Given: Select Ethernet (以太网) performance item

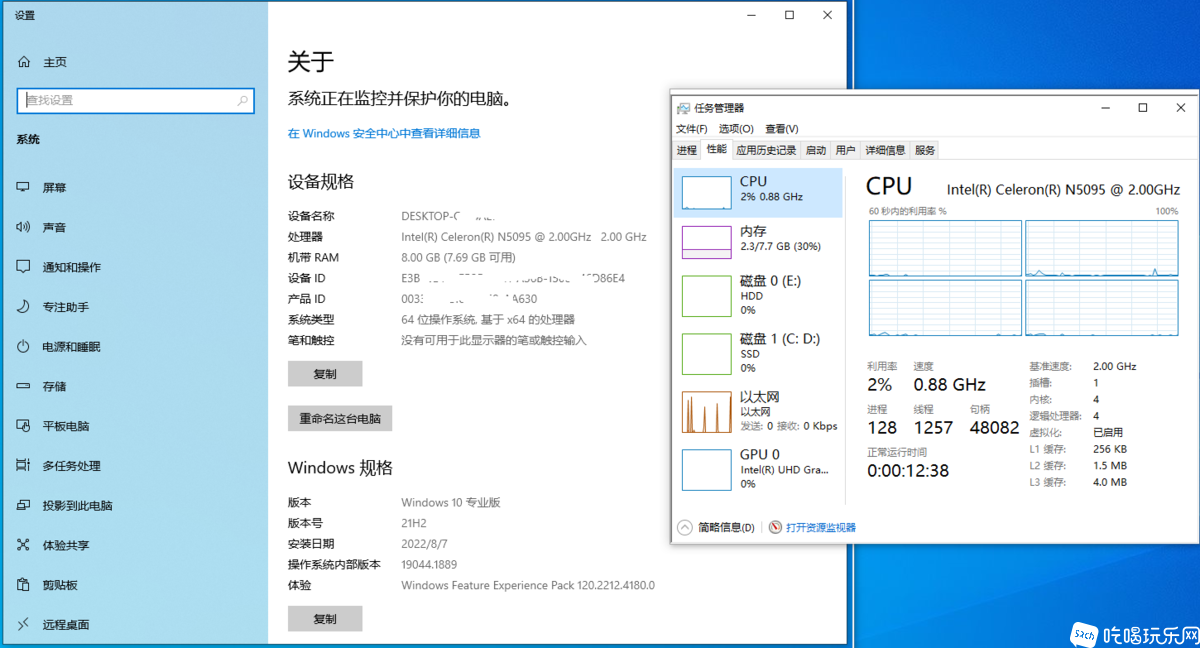Looking at the screenshot, I should [758, 411].
